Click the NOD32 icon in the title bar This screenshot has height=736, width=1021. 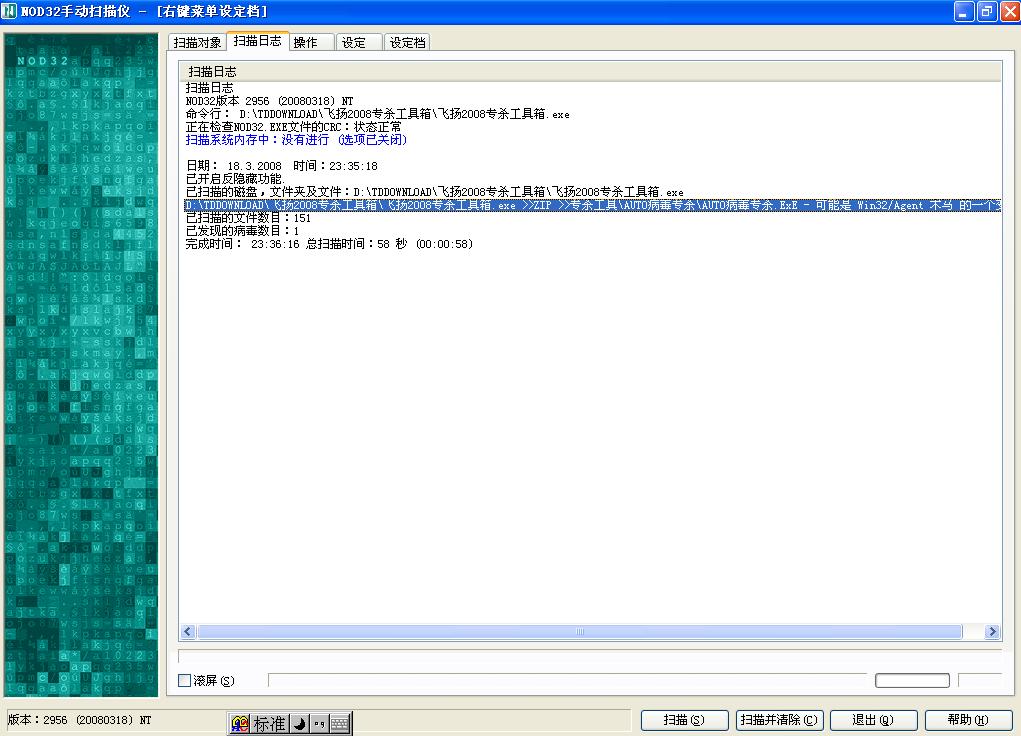pyautogui.click(x=9, y=11)
